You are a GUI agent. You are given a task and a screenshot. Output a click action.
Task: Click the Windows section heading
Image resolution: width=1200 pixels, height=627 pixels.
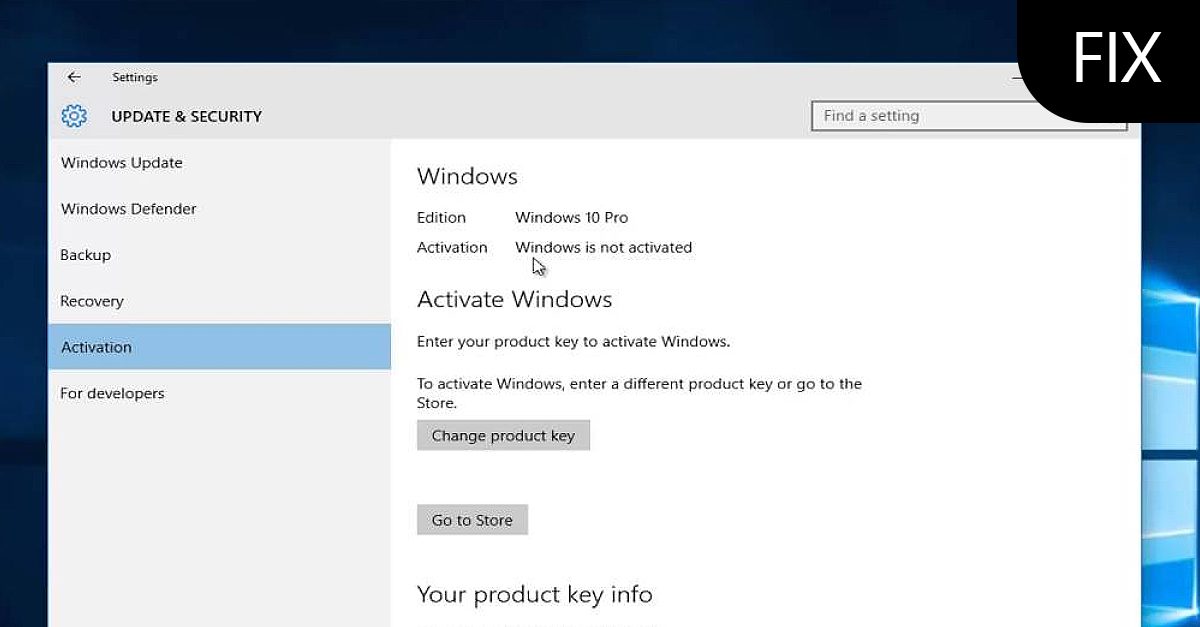click(467, 176)
